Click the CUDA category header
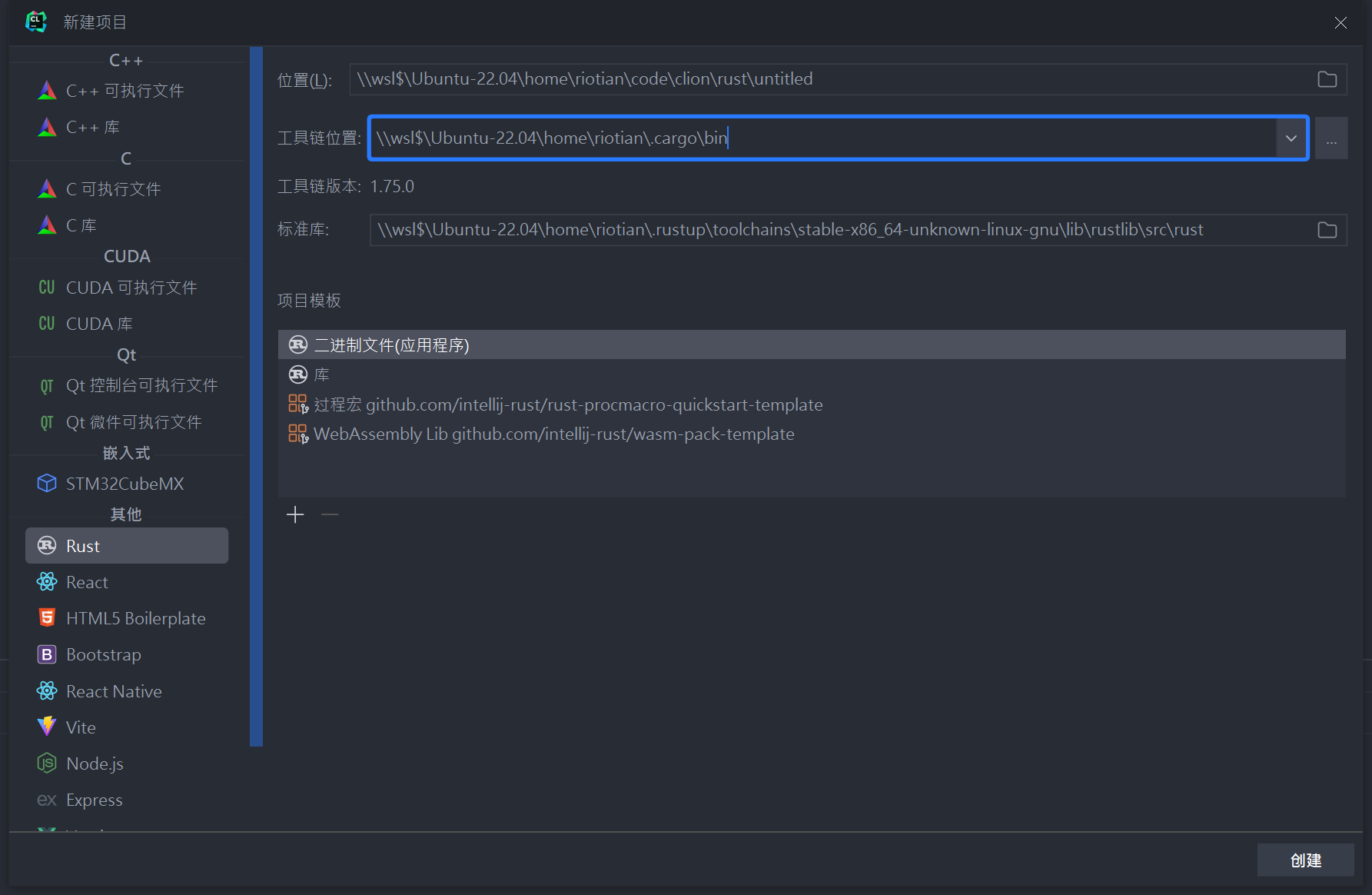The image size is (1372, 895). tap(127, 256)
